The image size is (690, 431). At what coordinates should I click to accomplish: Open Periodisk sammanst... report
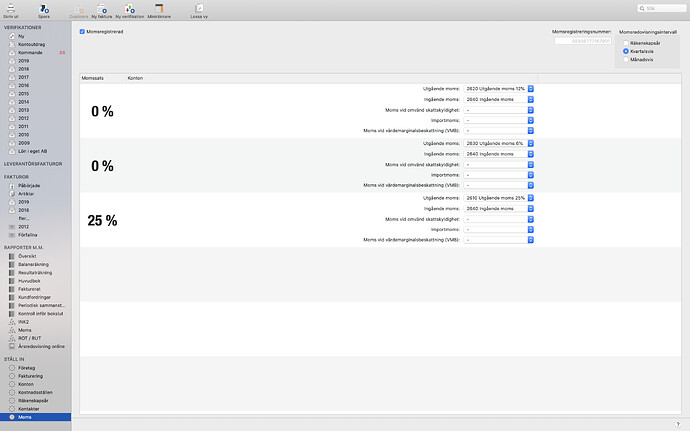41,306
